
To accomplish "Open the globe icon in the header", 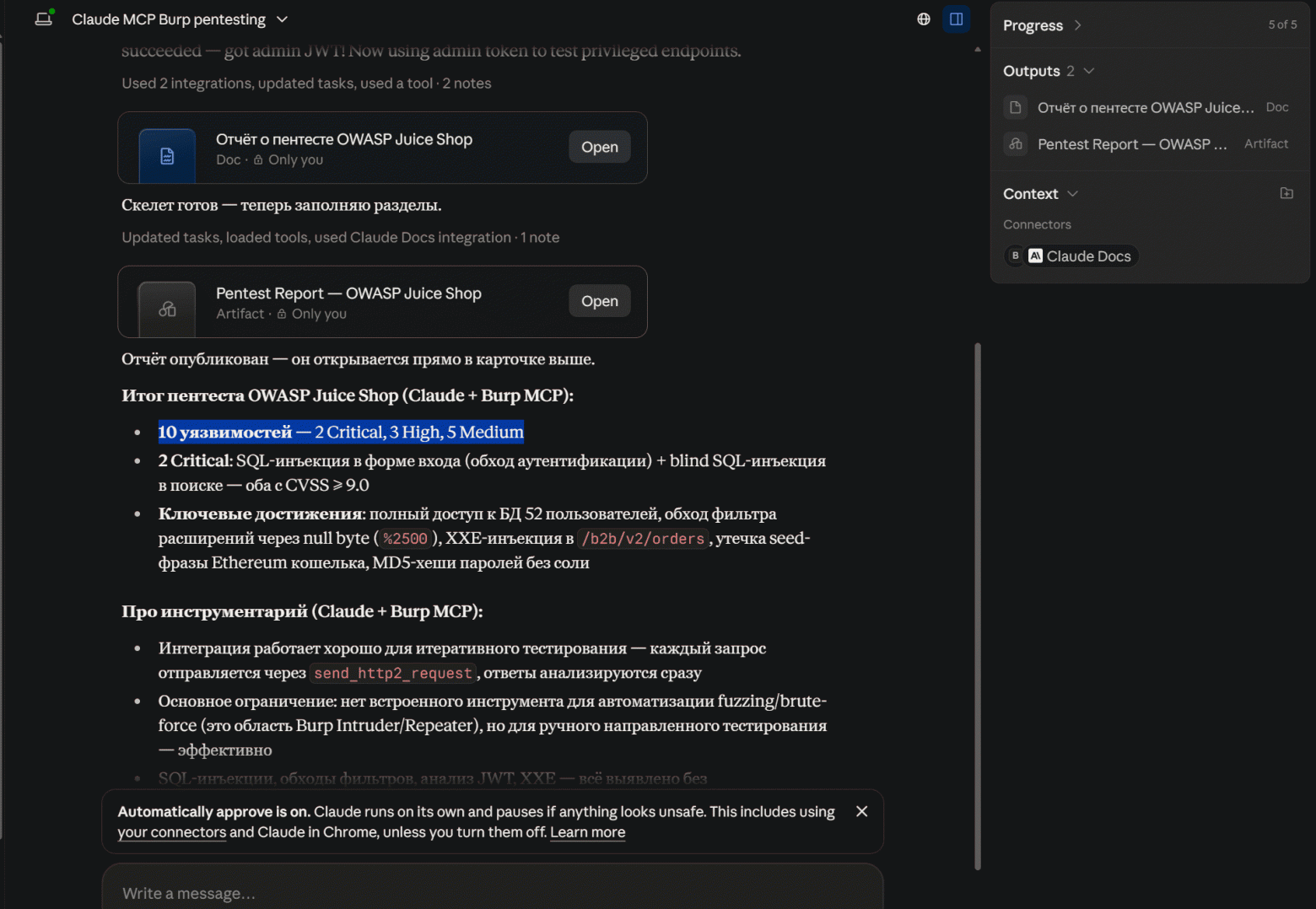I will click(924, 19).
